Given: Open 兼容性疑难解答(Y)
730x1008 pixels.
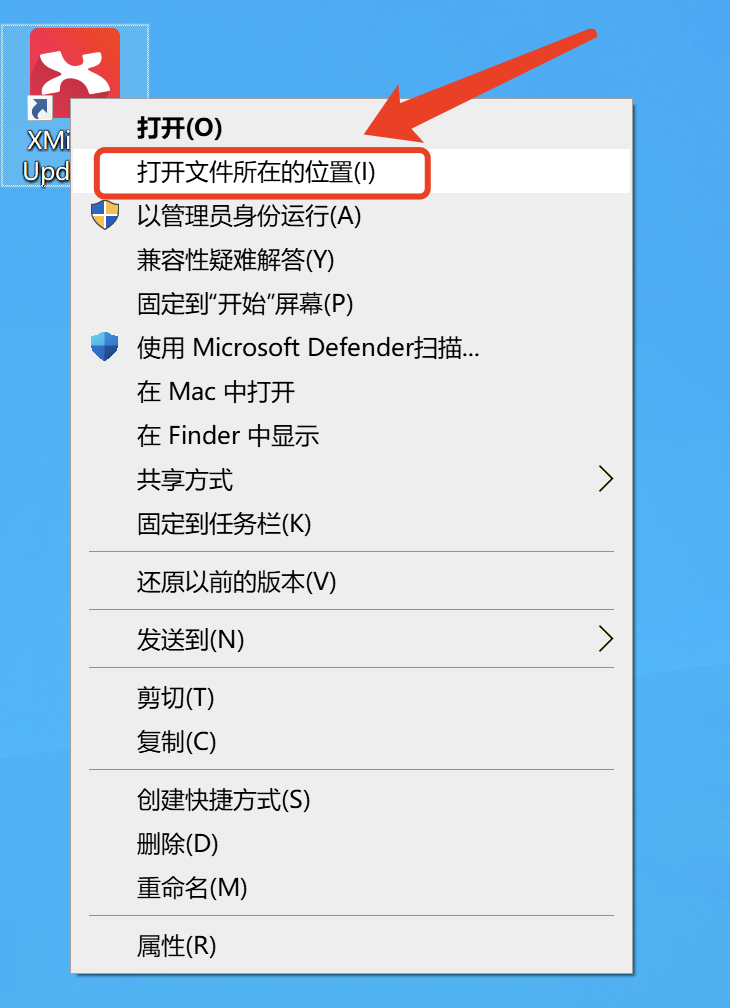Looking at the screenshot, I should point(235,260).
